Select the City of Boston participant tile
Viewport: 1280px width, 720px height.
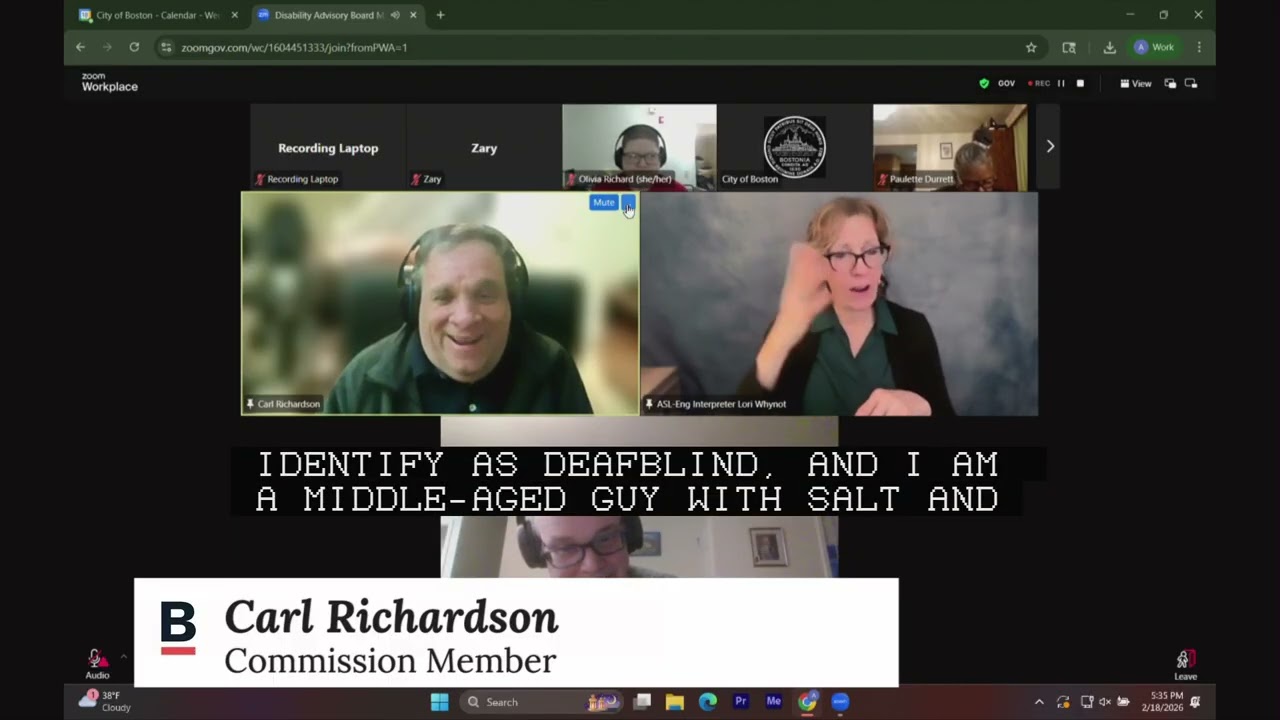tap(794, 146)
